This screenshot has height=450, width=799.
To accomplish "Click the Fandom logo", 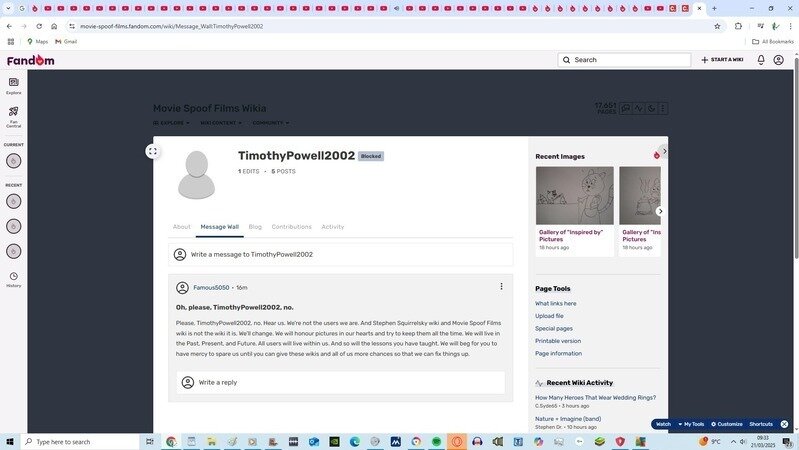I will [31, 60].
